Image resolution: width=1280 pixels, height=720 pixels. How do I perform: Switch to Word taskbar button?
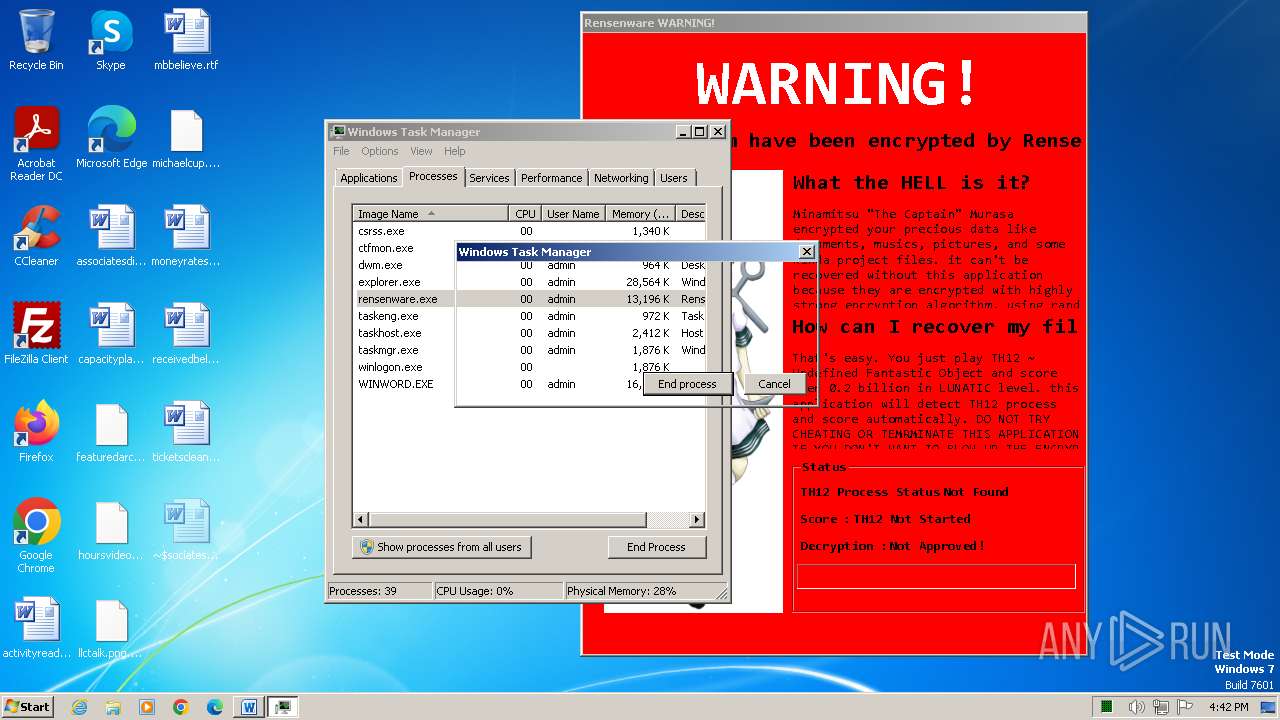[x=249, y=707]
